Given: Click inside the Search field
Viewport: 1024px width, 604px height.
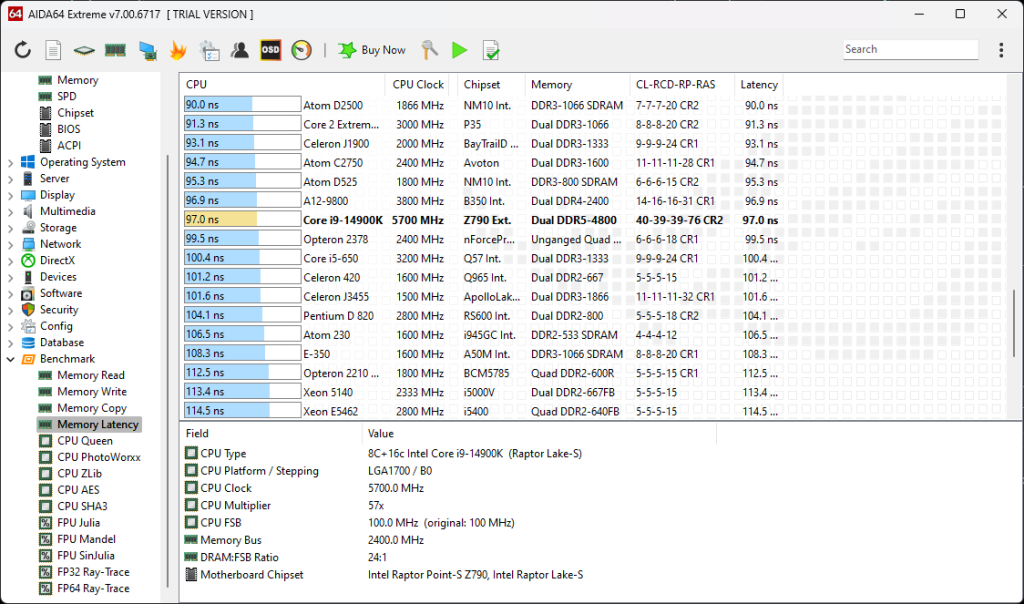Looking at the screenshot, I should (x=910, y=50).
